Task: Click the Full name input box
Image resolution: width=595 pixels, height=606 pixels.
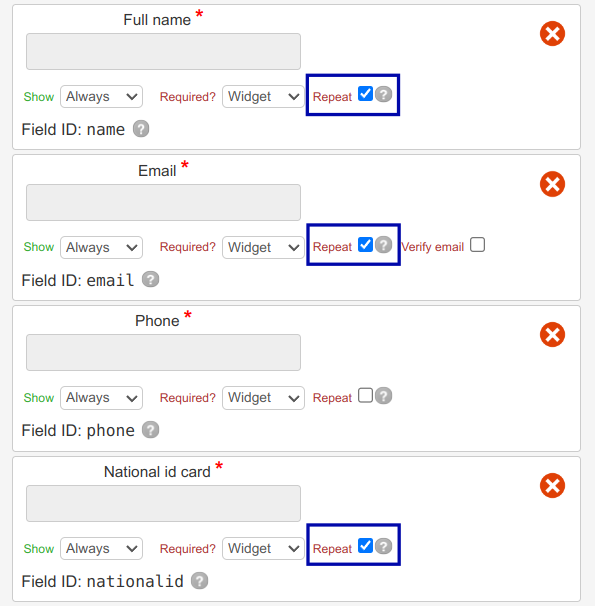Action: click(163, 51)
